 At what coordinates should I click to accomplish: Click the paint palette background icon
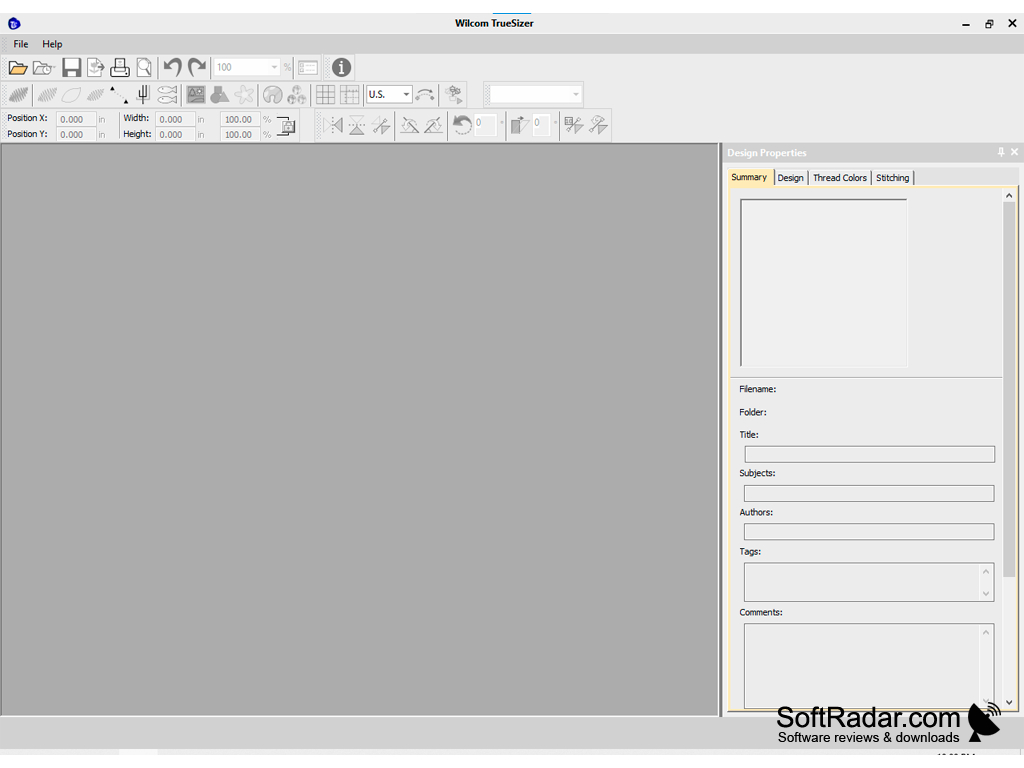272,95
